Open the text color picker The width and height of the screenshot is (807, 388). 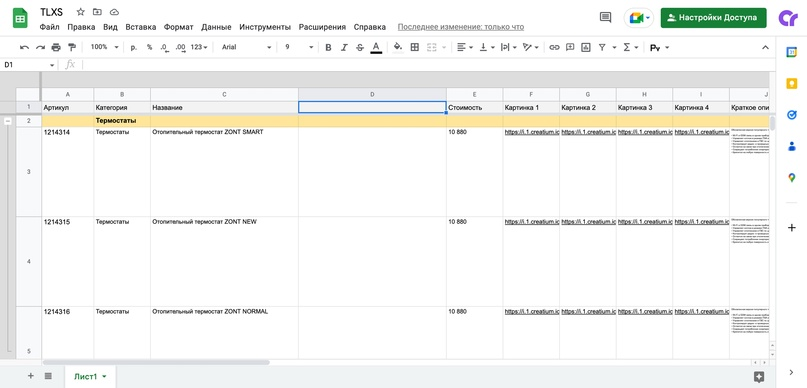376,47
